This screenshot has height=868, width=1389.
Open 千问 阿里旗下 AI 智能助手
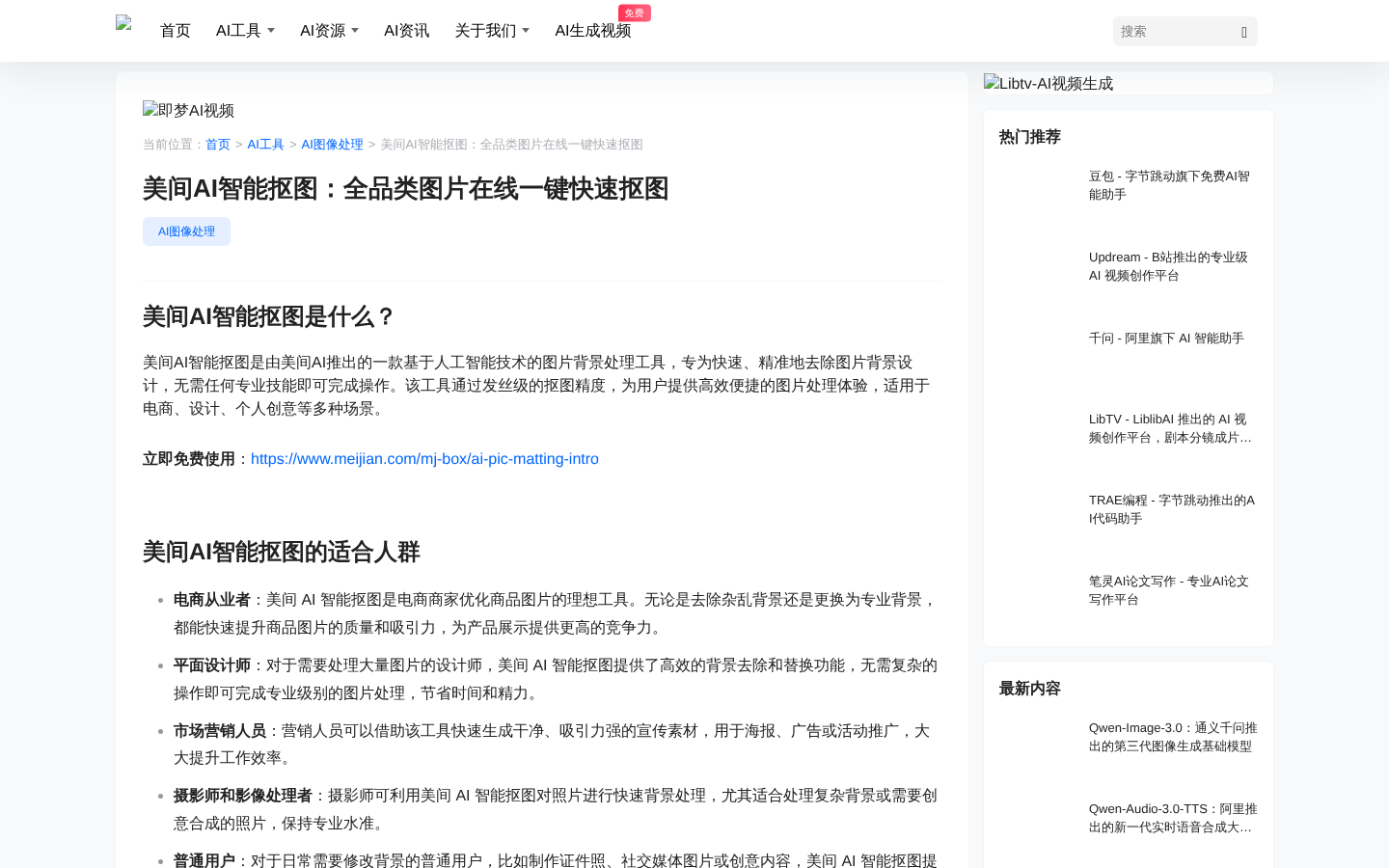(1166, 339)
